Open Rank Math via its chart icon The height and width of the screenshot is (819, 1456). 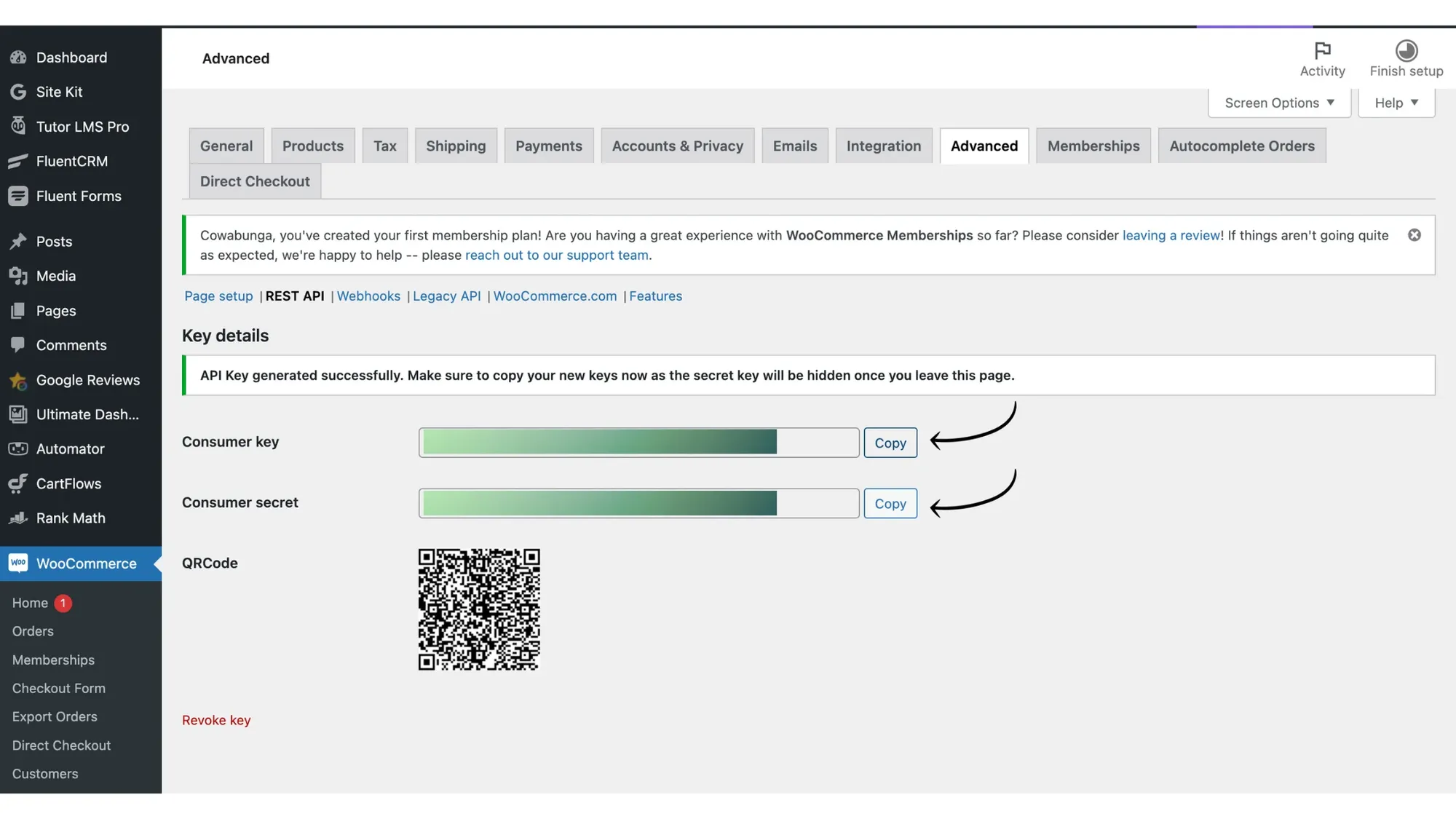[x=18, y=518]
